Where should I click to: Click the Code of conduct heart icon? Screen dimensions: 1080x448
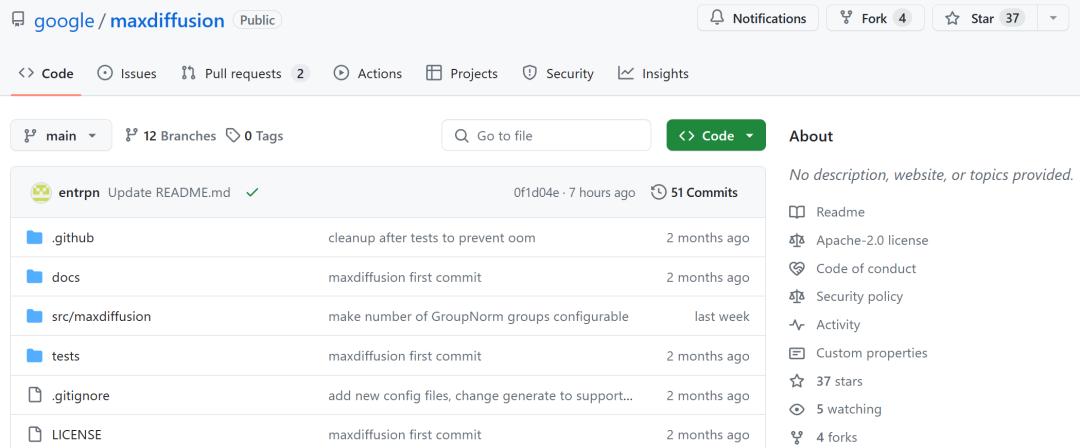[797, 268]
